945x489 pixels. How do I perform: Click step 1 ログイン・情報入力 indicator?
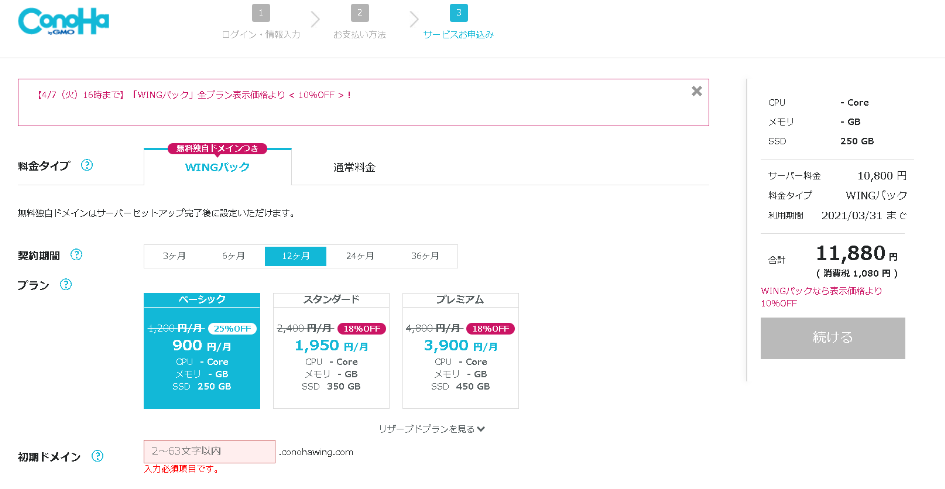pyautogui.click(x=261, y=23)
